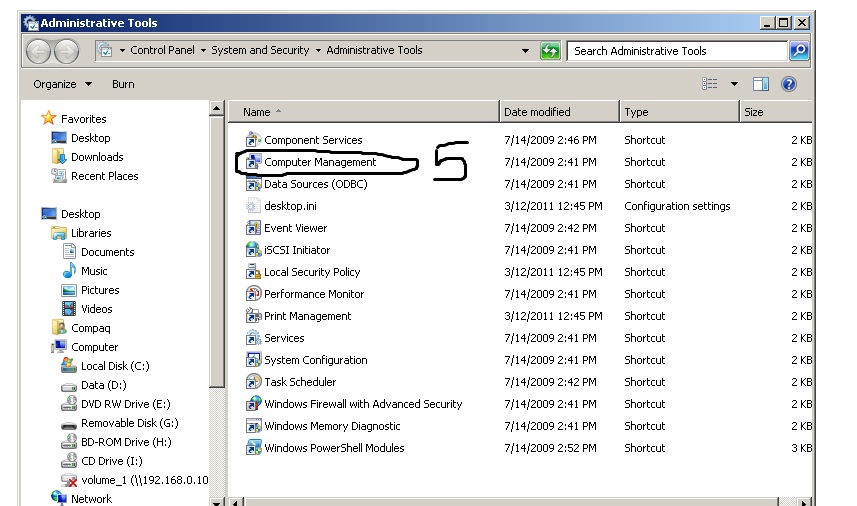Open the Component Services shortcut icon
The height and width of the screenshot is (506, 857).
(253, 140)
